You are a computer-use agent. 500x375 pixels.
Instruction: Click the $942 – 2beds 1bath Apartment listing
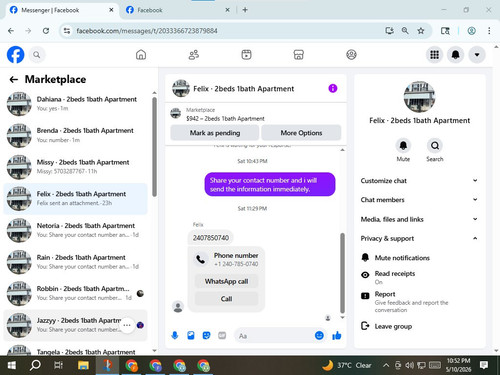click(225, 118)
